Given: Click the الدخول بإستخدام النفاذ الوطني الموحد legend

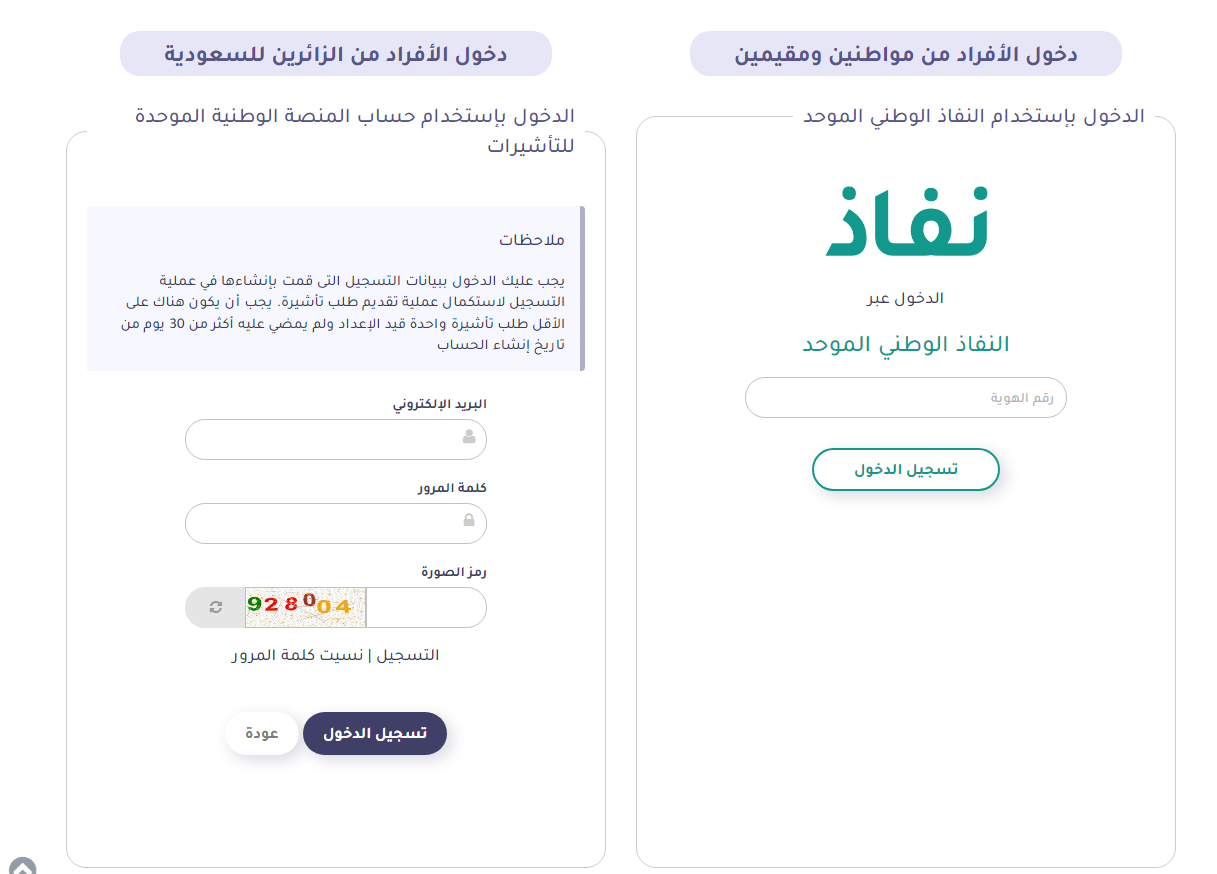Looking at the screenshot, I should (x=974, y=117).
